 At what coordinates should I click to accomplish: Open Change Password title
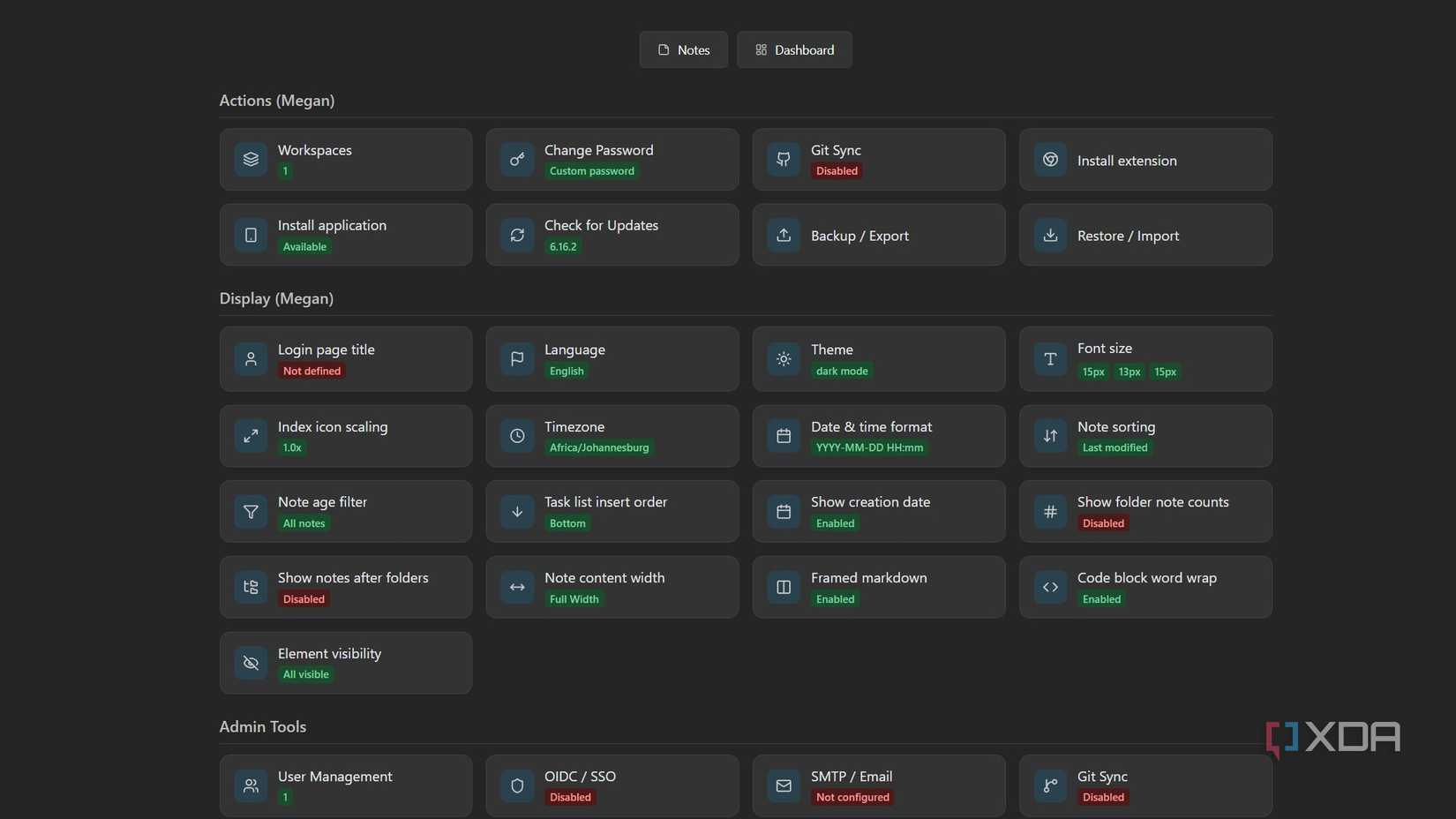[x=598, y=150]
